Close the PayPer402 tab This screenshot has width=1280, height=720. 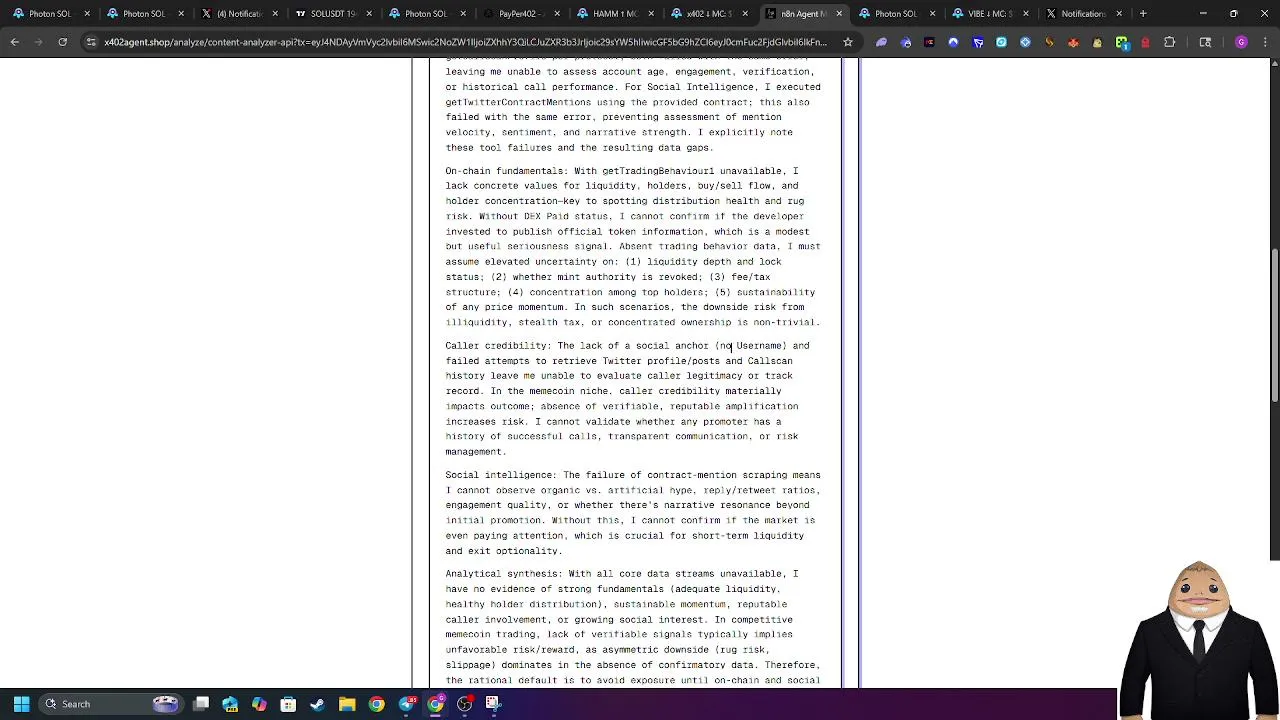(x=557, y=14)
